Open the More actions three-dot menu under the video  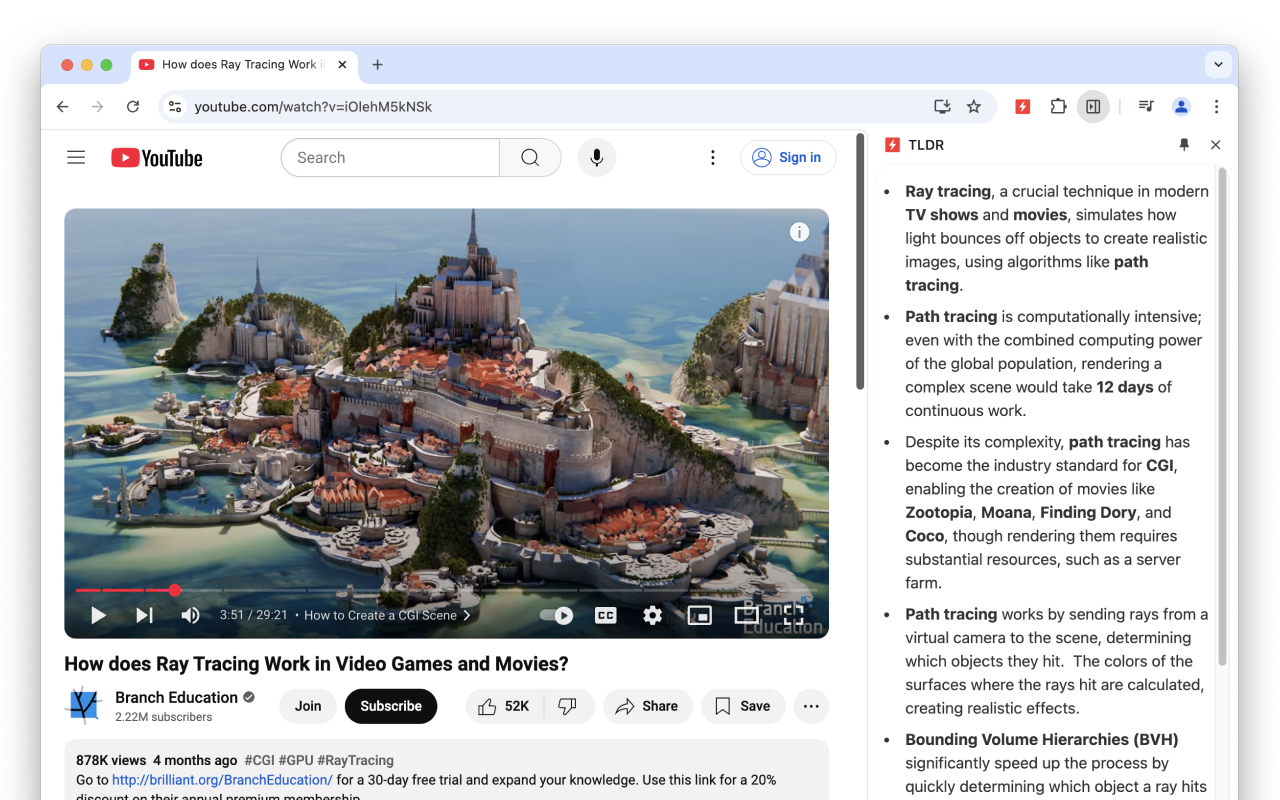[x=811, y=706]
